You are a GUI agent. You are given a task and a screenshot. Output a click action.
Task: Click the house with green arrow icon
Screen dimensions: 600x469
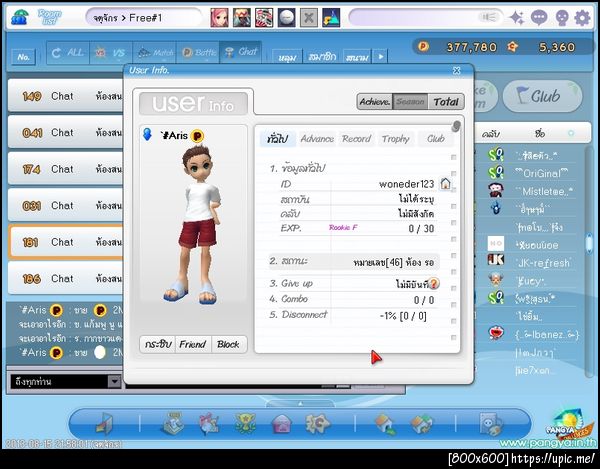pos(385,423)
